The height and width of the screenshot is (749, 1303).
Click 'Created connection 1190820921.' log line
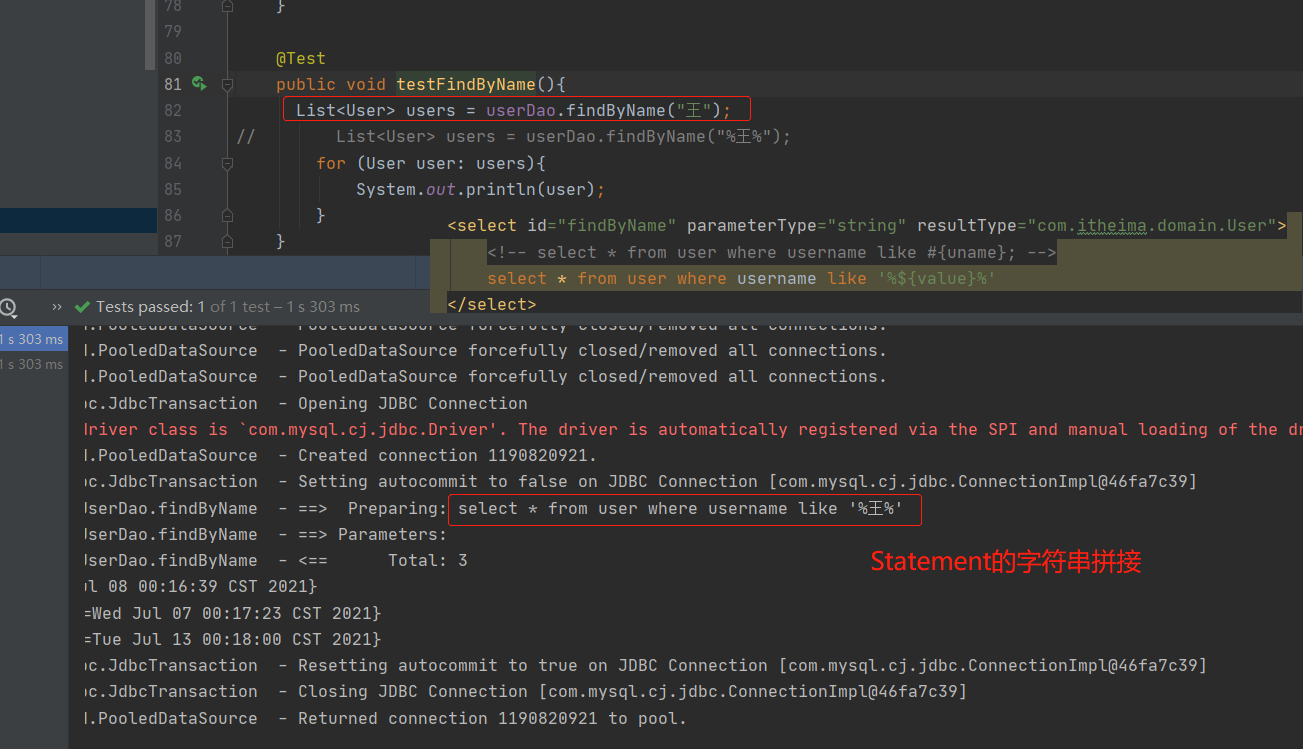(340, 455)
